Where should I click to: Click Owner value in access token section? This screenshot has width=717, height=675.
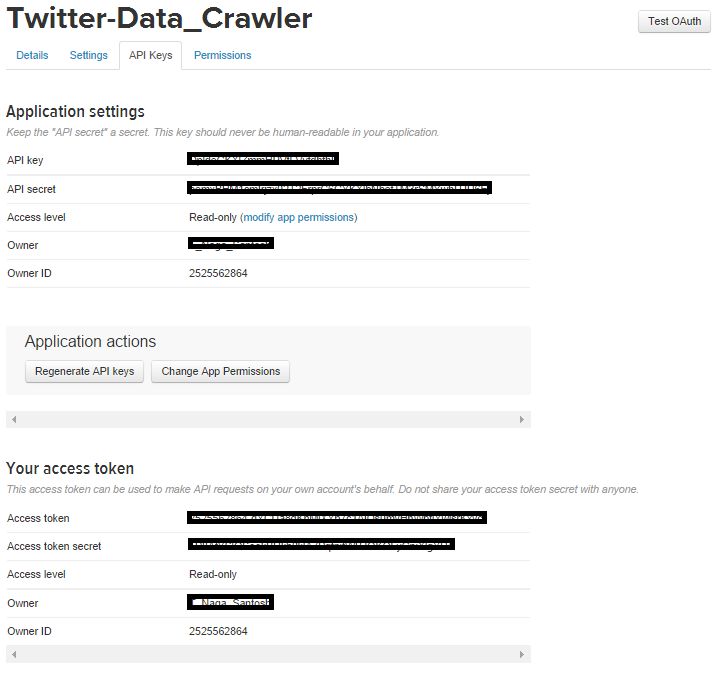tap(230, 602)
